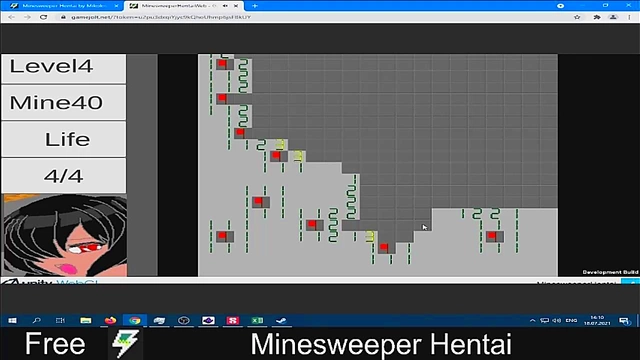Screen dimensions: 640x360
Task: Click the Mine40 counter panel
Action: [64, 102]
